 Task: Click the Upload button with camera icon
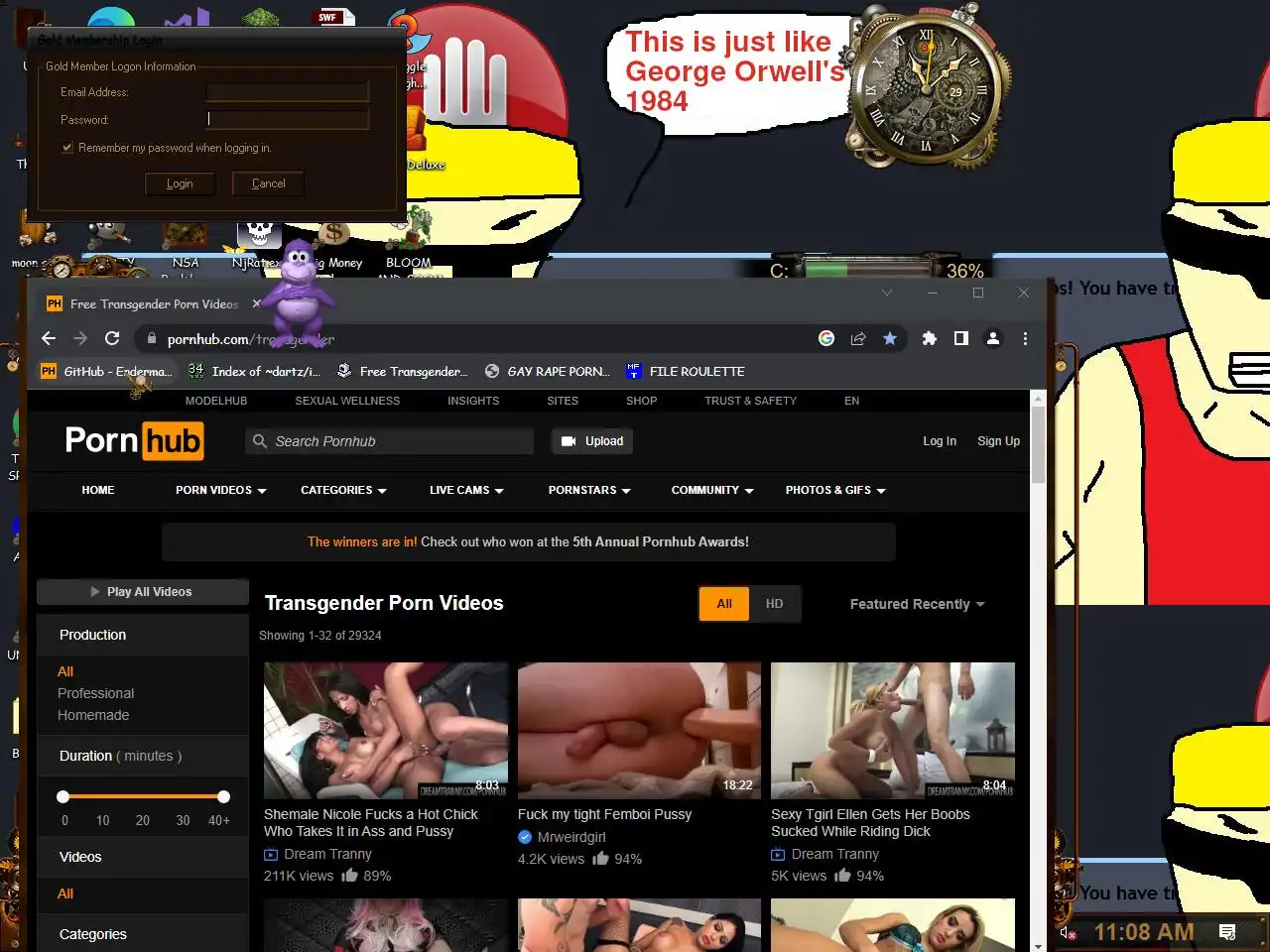pyautogui.click(x=592, y=441)
